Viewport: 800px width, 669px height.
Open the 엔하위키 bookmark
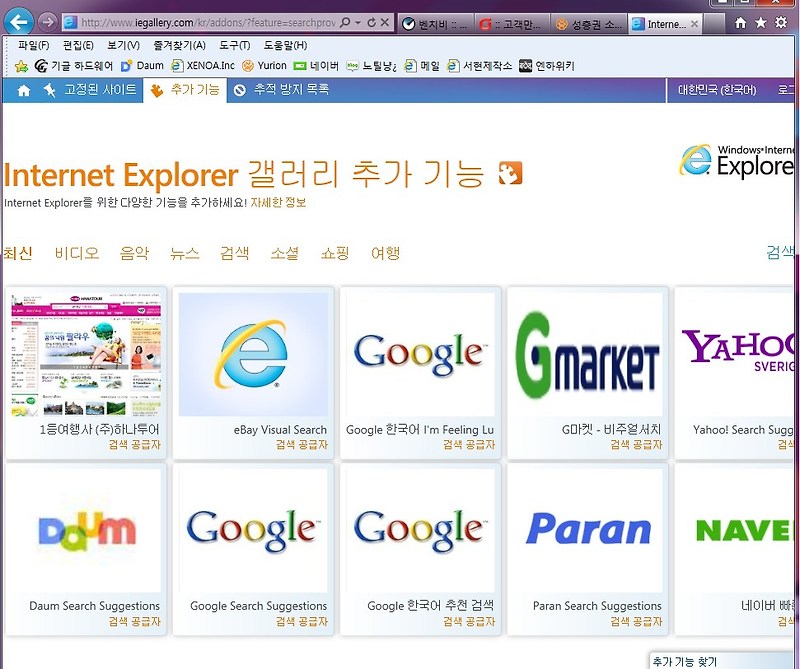[547, 66]
